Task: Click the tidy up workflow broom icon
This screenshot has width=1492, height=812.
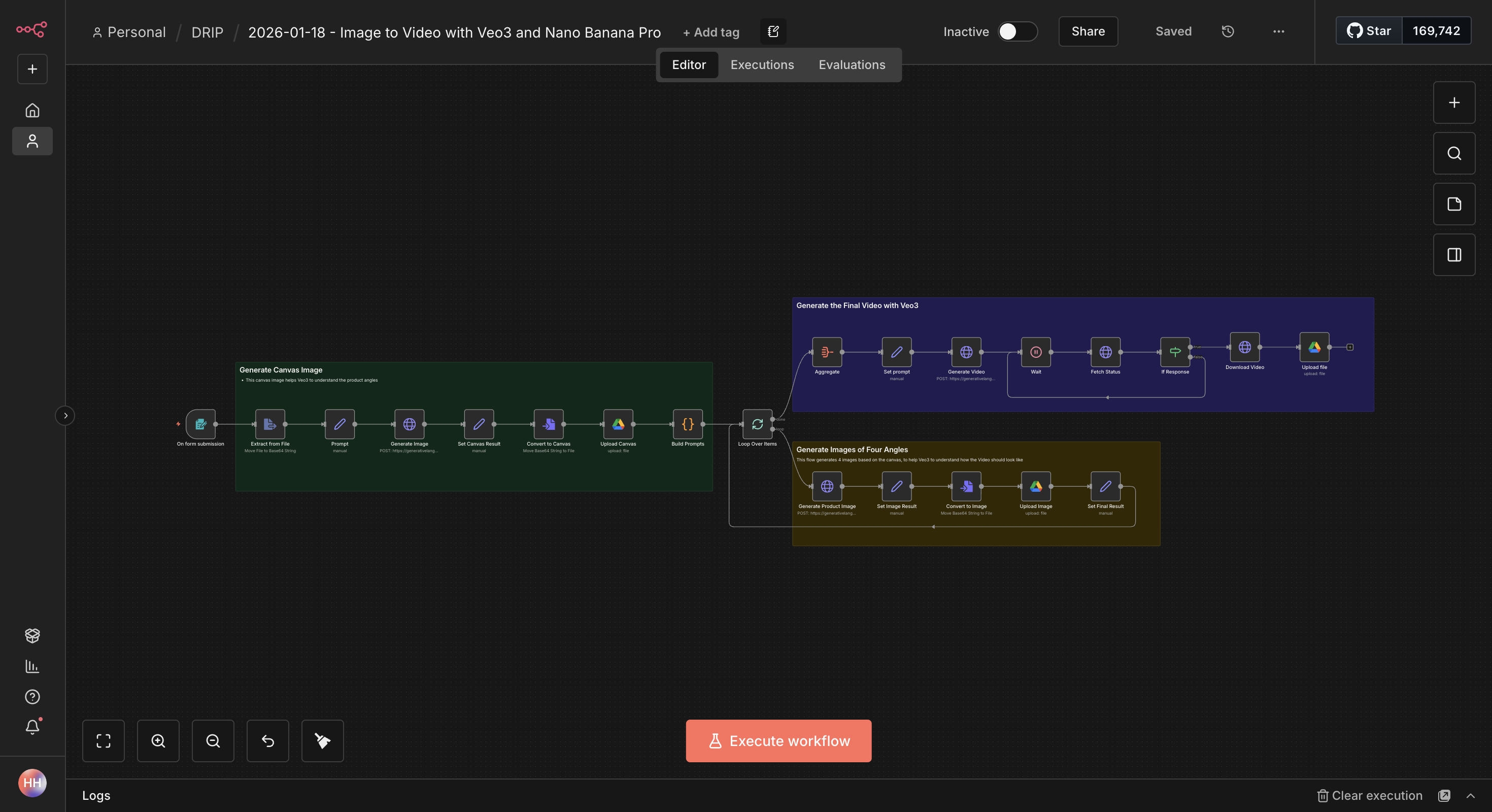Action: [323, 741]
